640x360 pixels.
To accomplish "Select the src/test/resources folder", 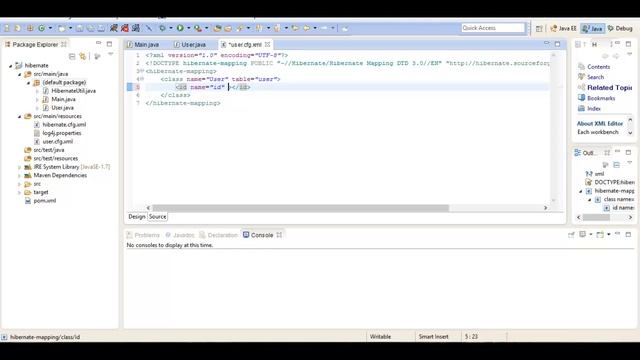I will point(56,158).
